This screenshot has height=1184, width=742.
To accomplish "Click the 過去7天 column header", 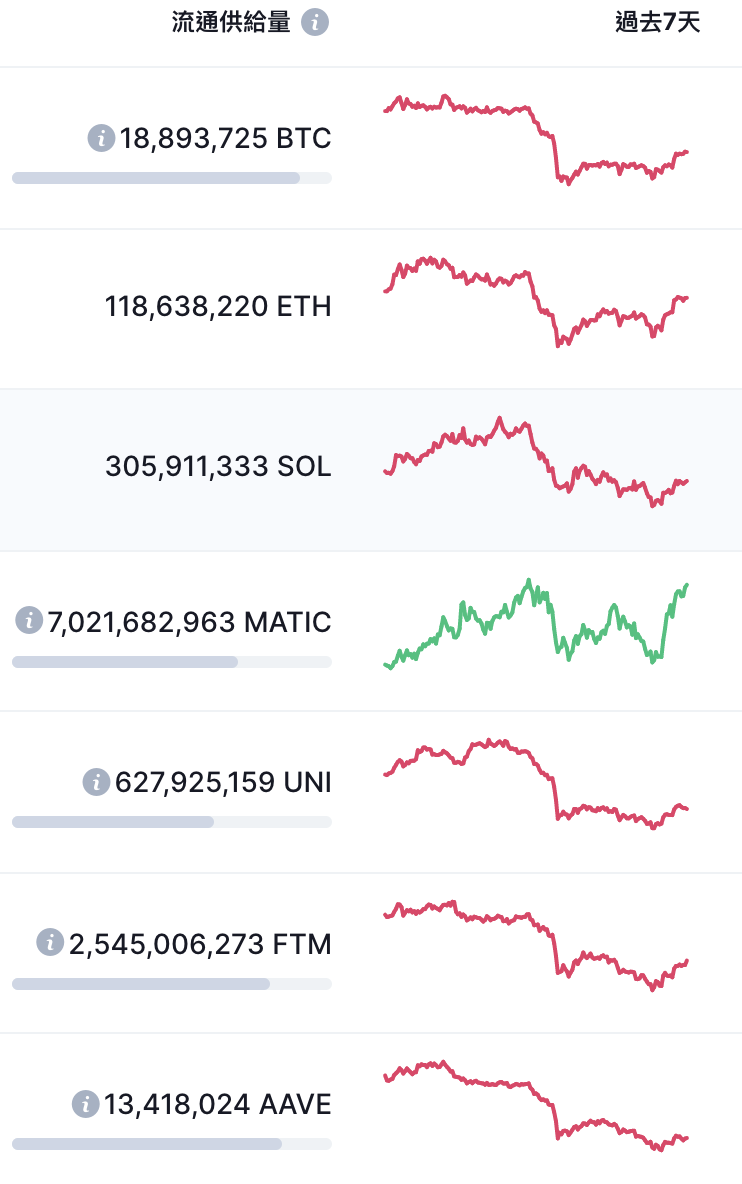I will [x=657, y=22].
